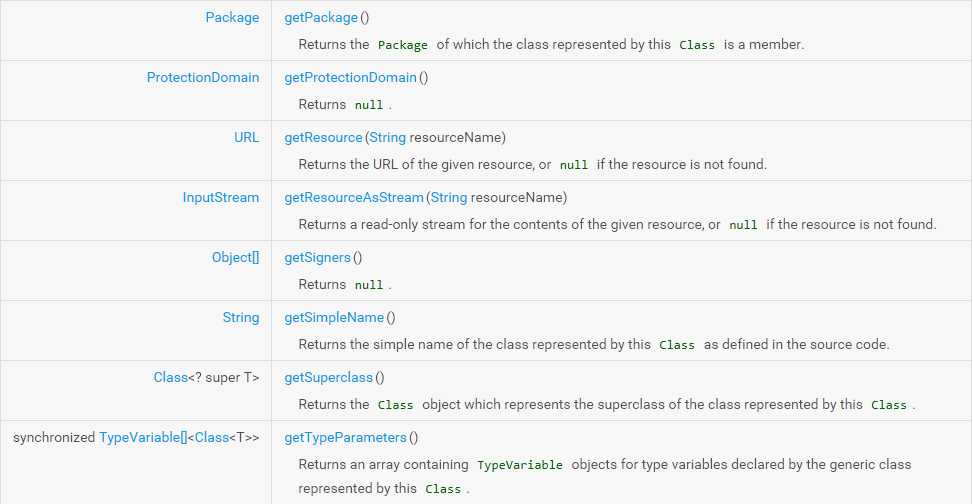Open the getTypeParameters method link
973x504 pixels.
(345, 438)
